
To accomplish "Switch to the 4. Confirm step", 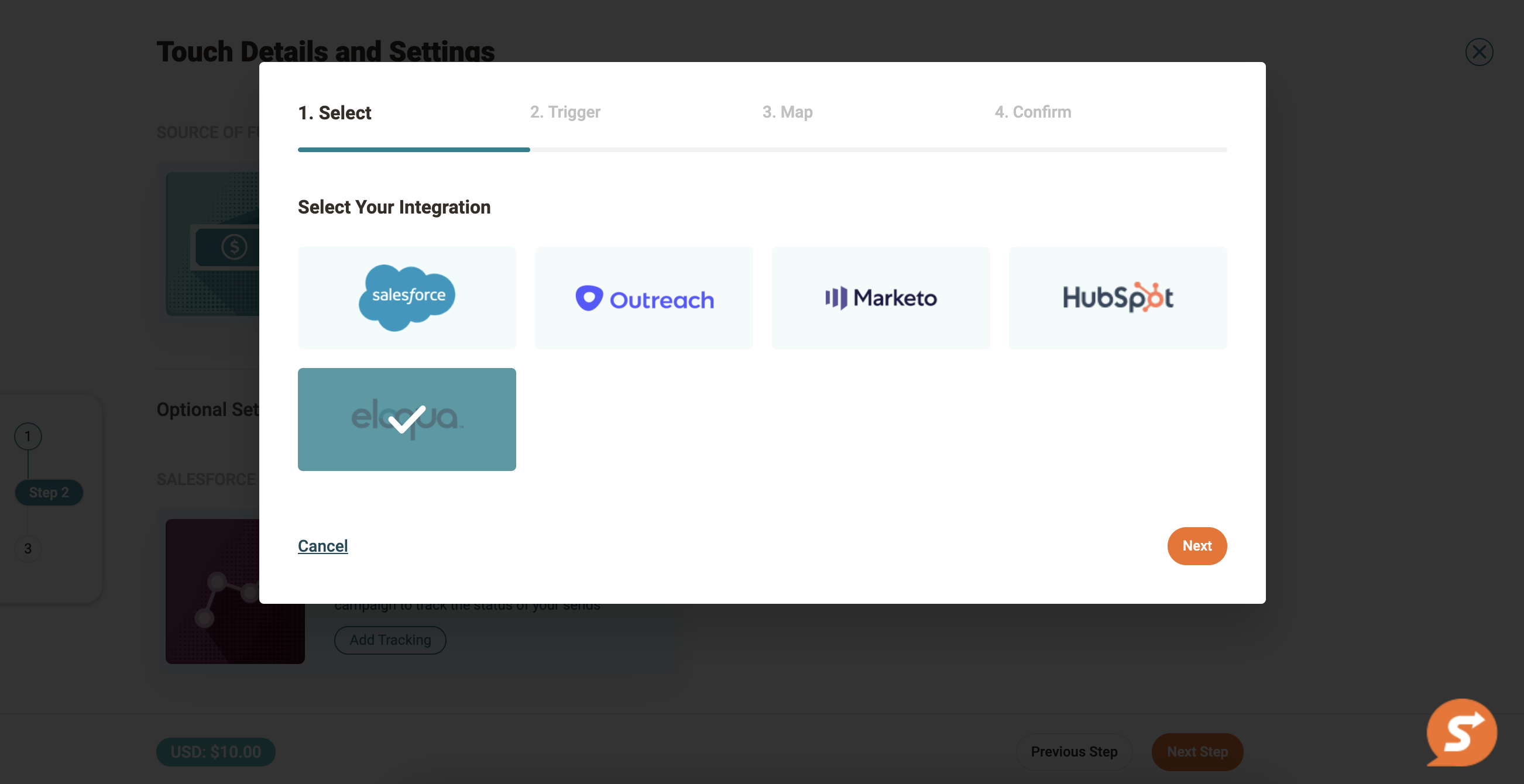I will (1032, 112).
